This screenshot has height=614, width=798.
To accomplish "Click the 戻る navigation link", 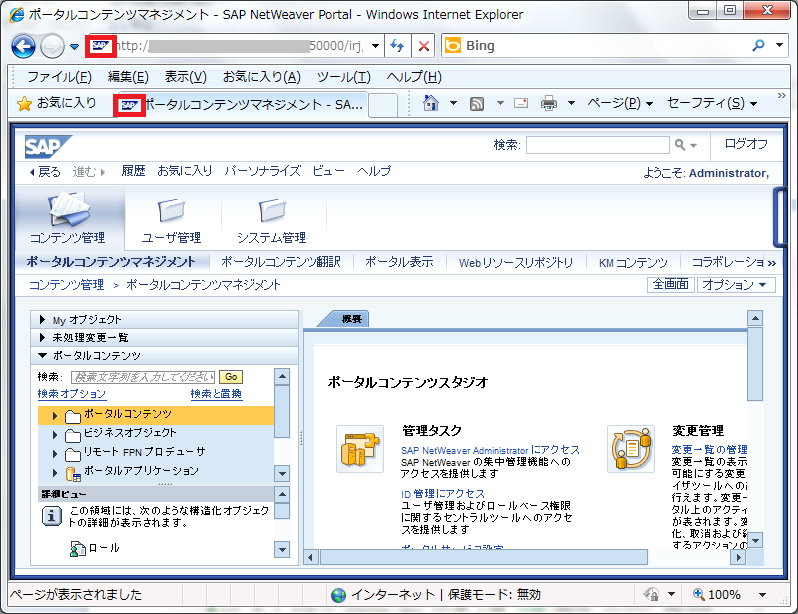I will [45, 172].
